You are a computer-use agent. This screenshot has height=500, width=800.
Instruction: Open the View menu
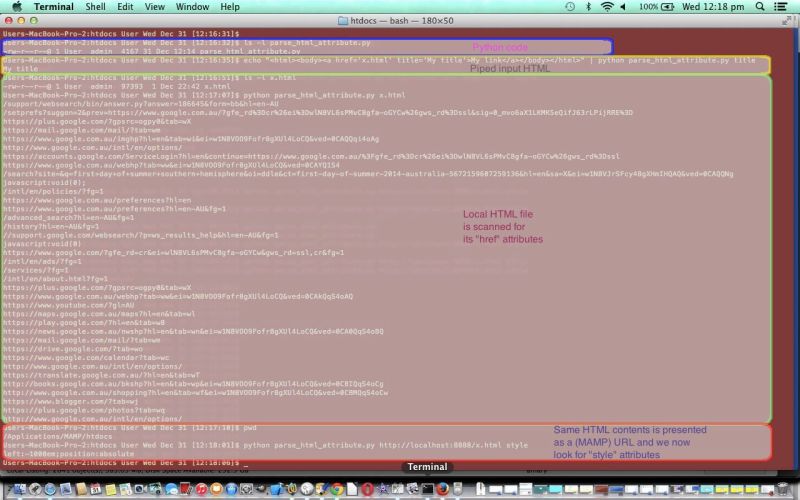[x=155, y=7]
